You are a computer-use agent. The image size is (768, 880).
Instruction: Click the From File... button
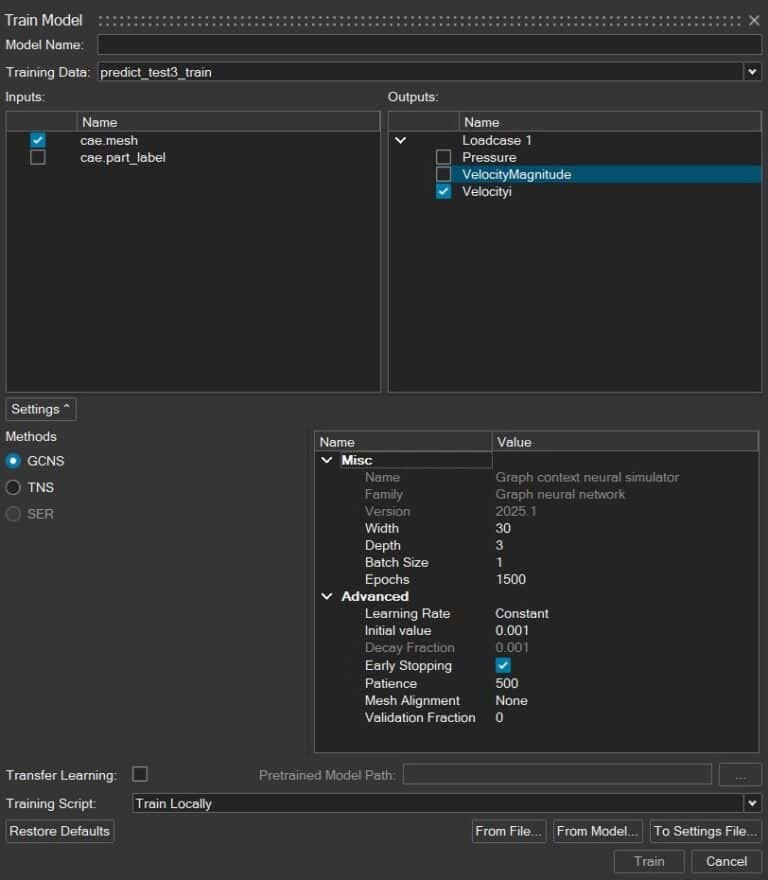coord(508,831)
